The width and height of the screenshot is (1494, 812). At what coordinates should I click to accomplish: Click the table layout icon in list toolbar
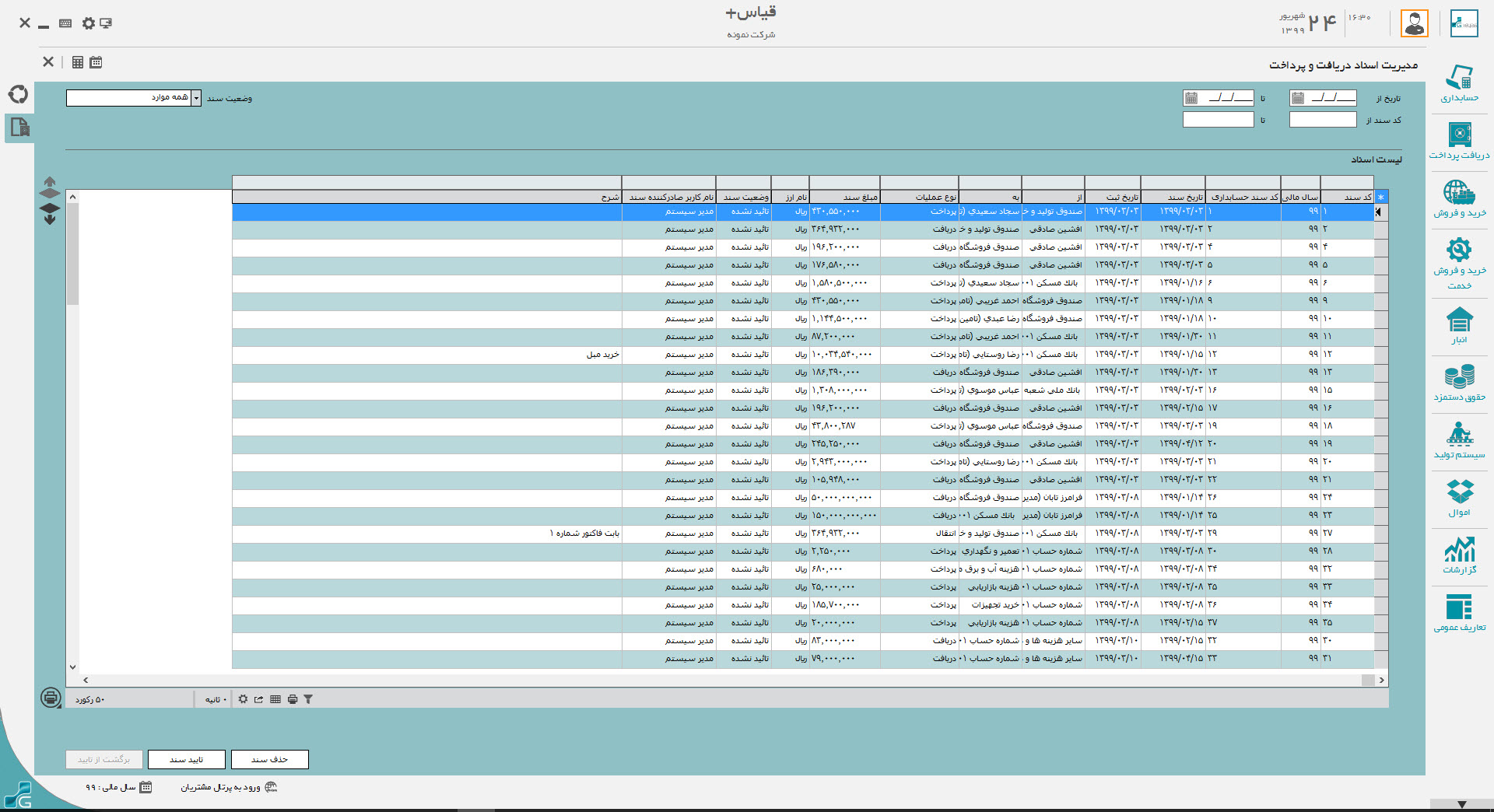pyautogui.click(x=275, y=699)
